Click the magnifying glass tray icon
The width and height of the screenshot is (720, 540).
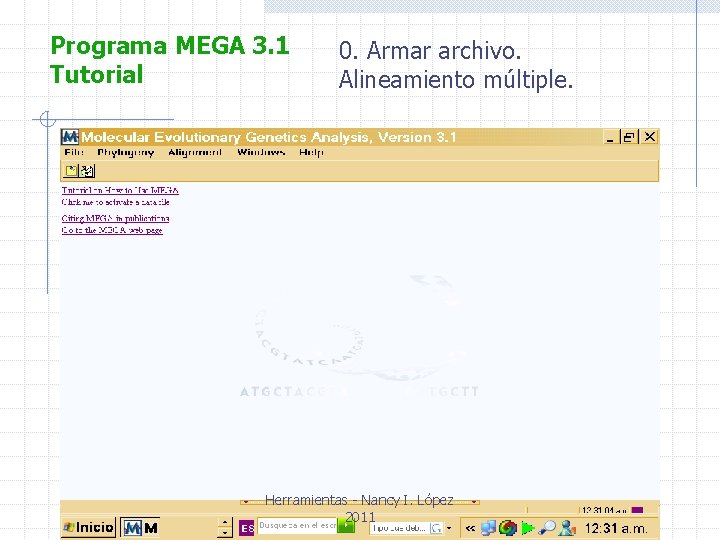tap(547, 528)
